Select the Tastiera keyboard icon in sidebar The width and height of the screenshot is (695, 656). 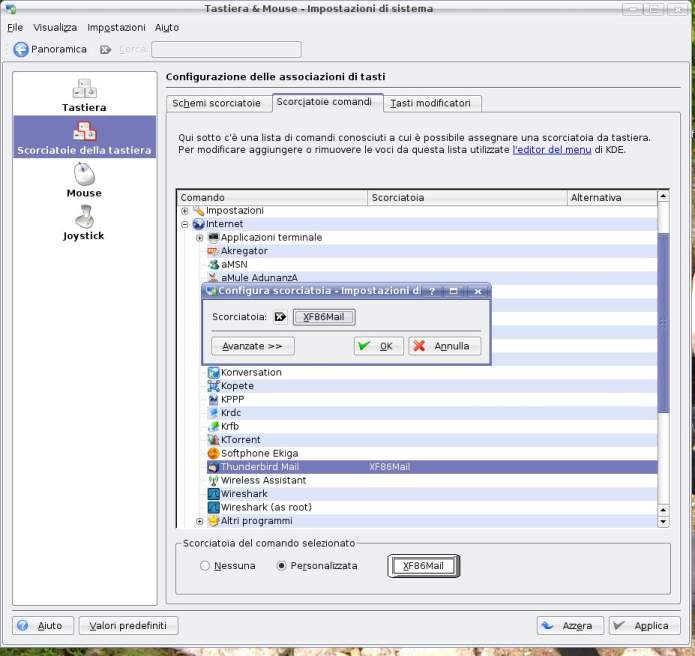84,89
